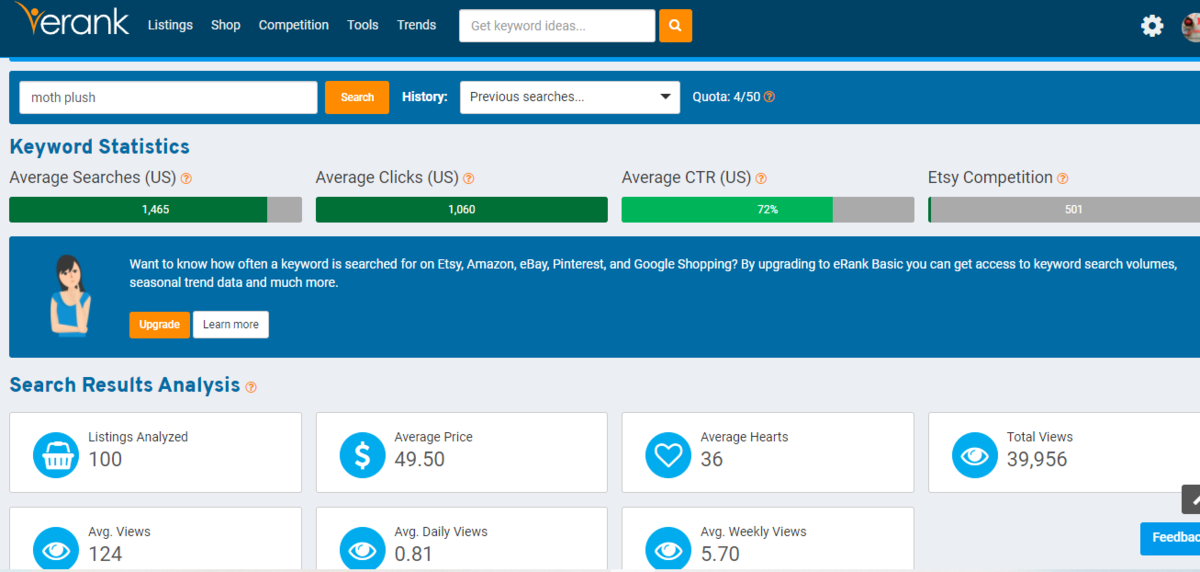Viewport: 1200px width, 572px height.
Task: Click help icon beside Etsy Competition
Action: [x=1062, y=178]
